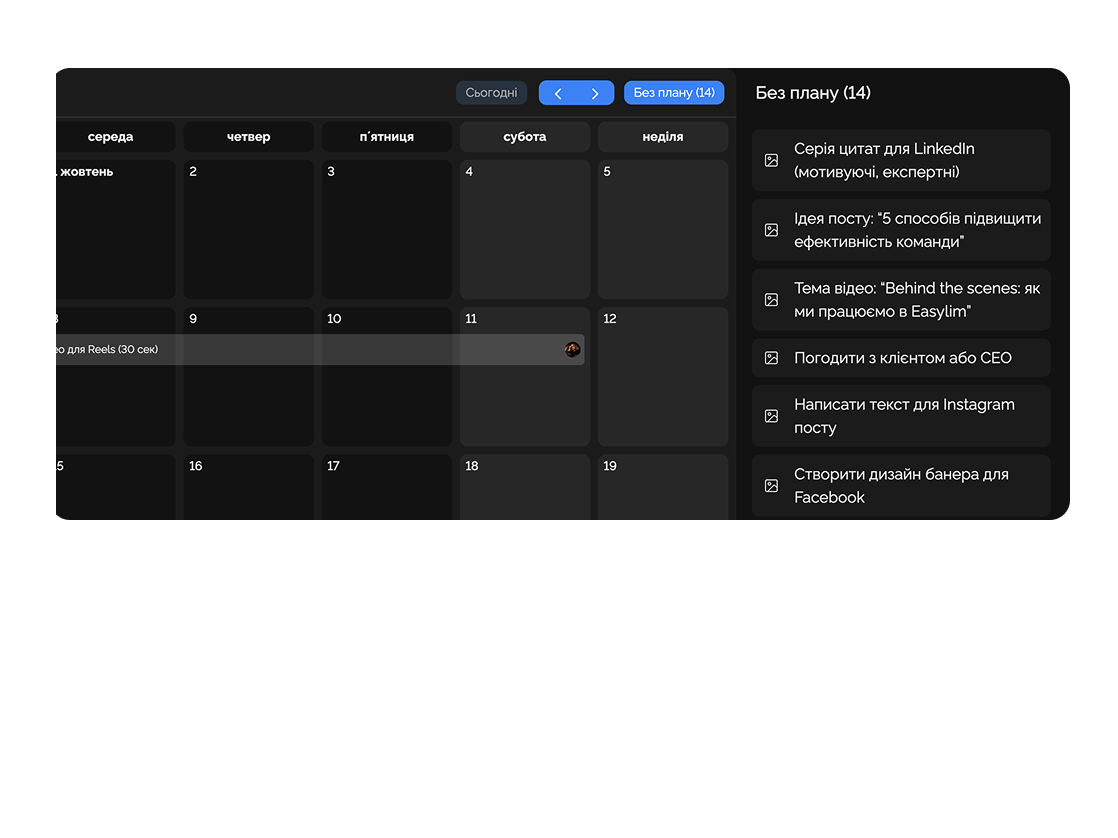1118x838 pixels.
Task: Toggle the "Без плану (14)" panel button
Action: pos(674,93)
